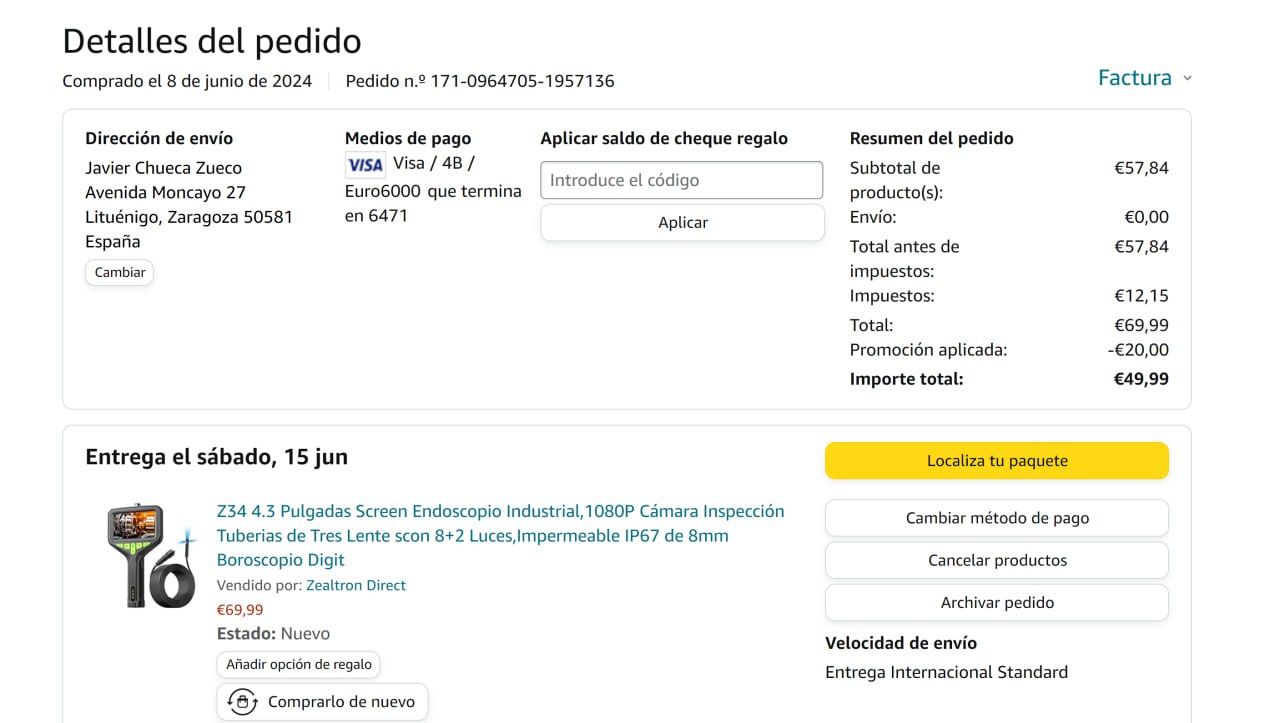Archive order using Archivar pedido
The image size is (1280, 723).
(x=996, y=602)
